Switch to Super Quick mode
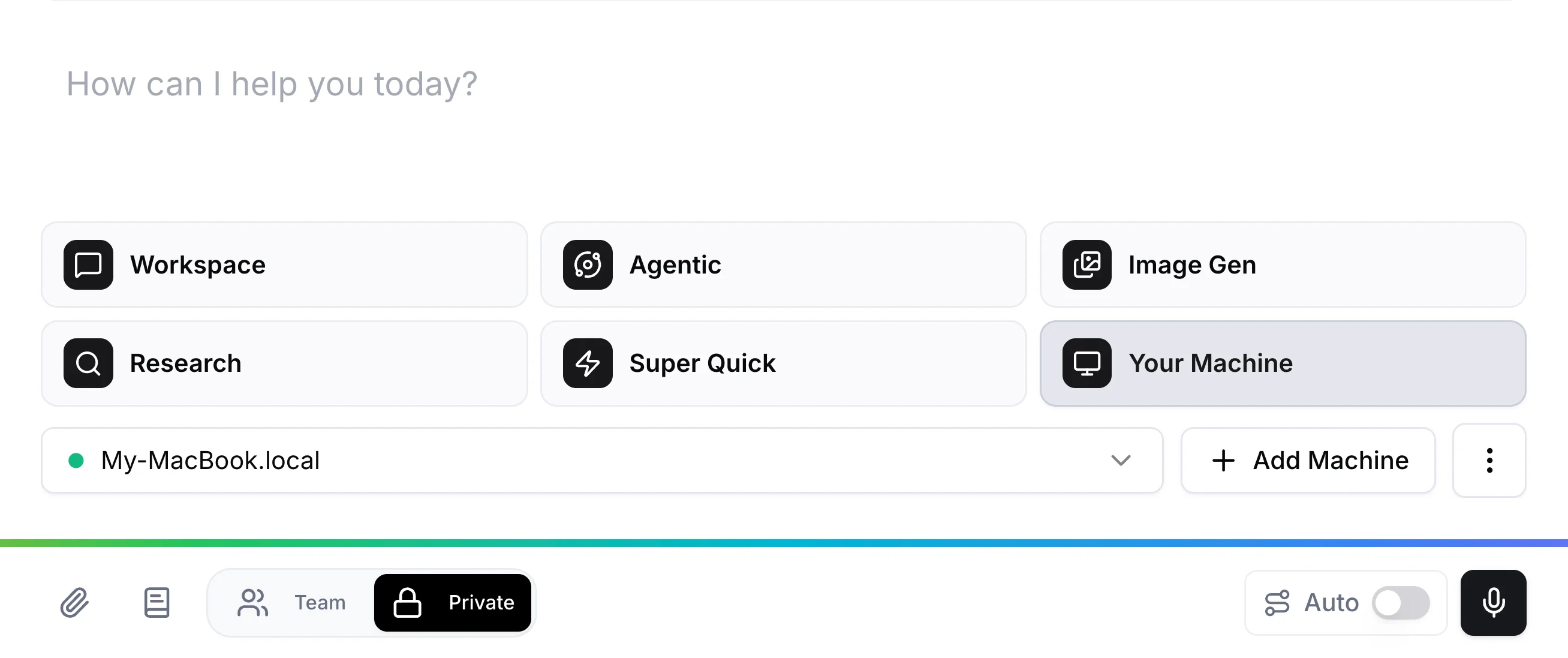This screenshot has height=658, width=1568. 782,363
